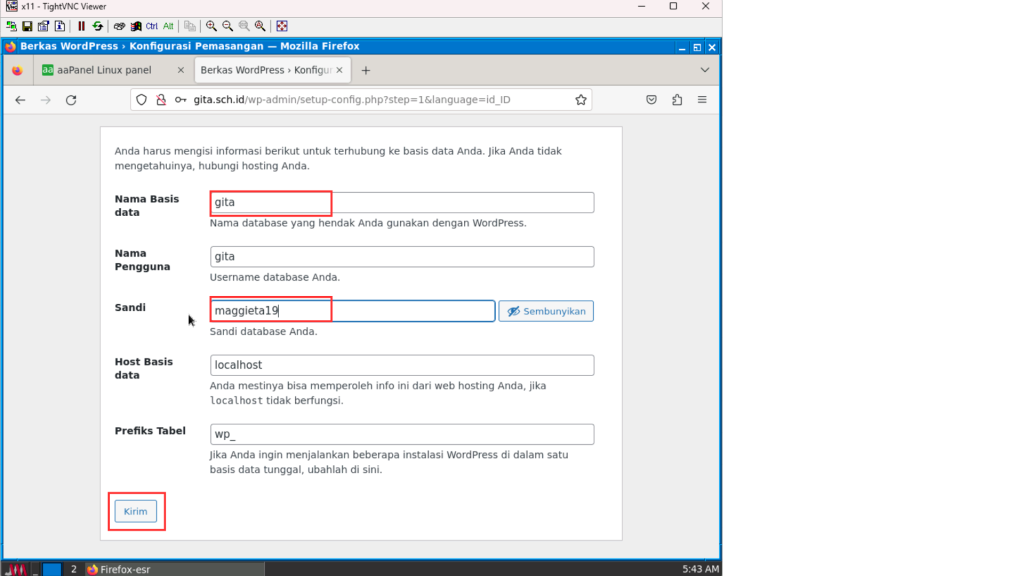Open a new Firefox tab with the plus button
The height and width of the screenshot is (576, 1024).
pyautogui.click(x=366, y=70)
